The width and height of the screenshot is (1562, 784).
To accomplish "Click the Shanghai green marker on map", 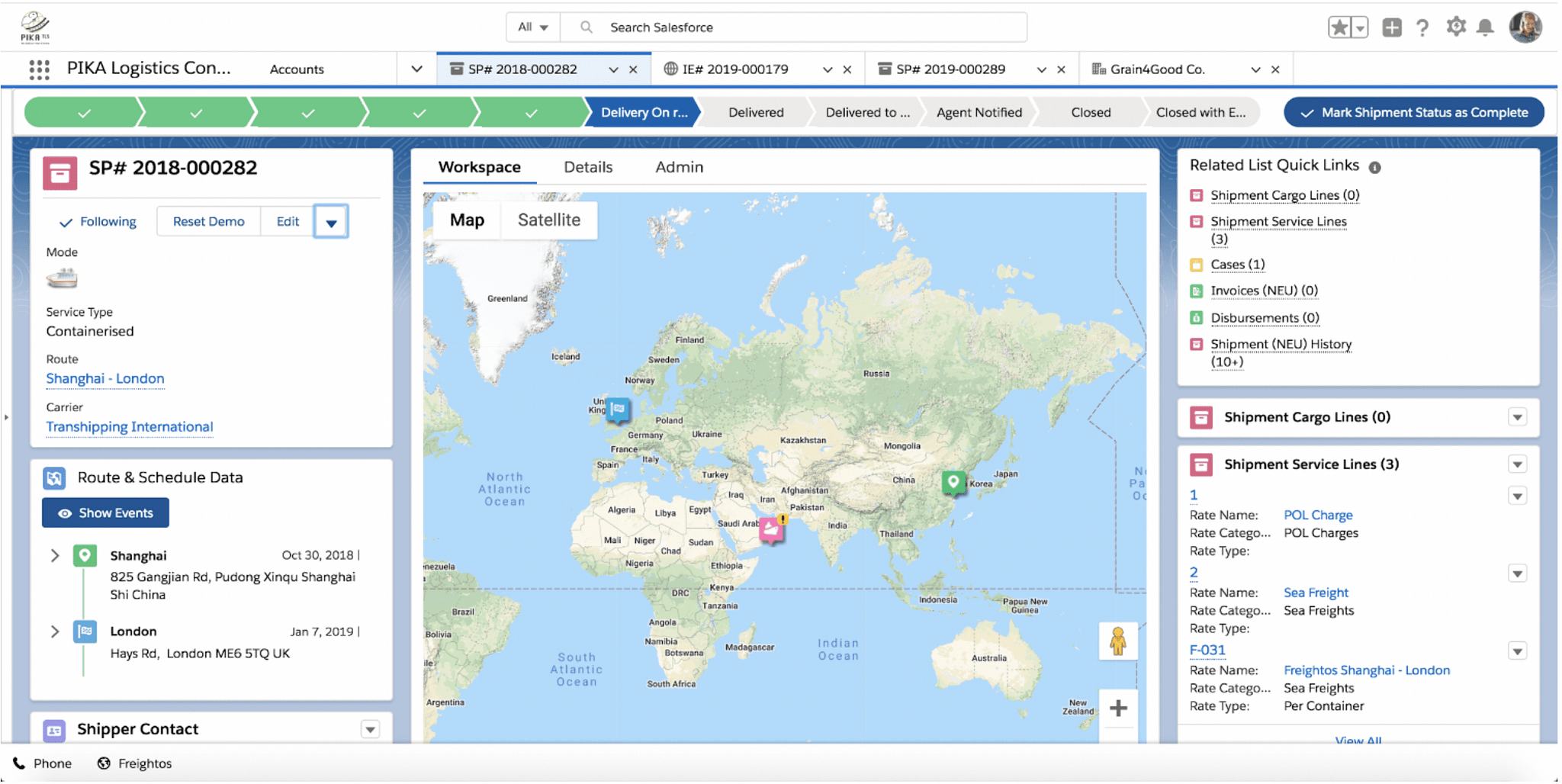I will (953, 483).
